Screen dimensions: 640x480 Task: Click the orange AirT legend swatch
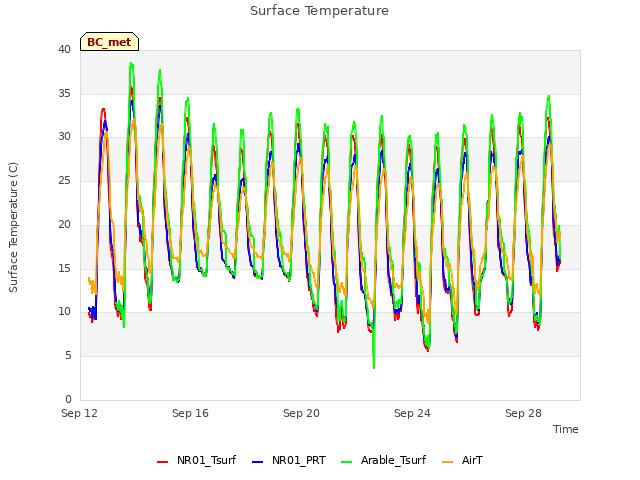point(448,462)
